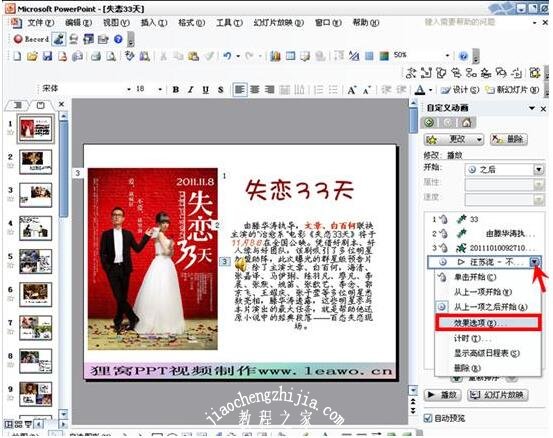Image resolution: width=553 pixels, height=438 pixels.
Task: Switch to the slides thumbnail tab
Action: pos(41,105)
